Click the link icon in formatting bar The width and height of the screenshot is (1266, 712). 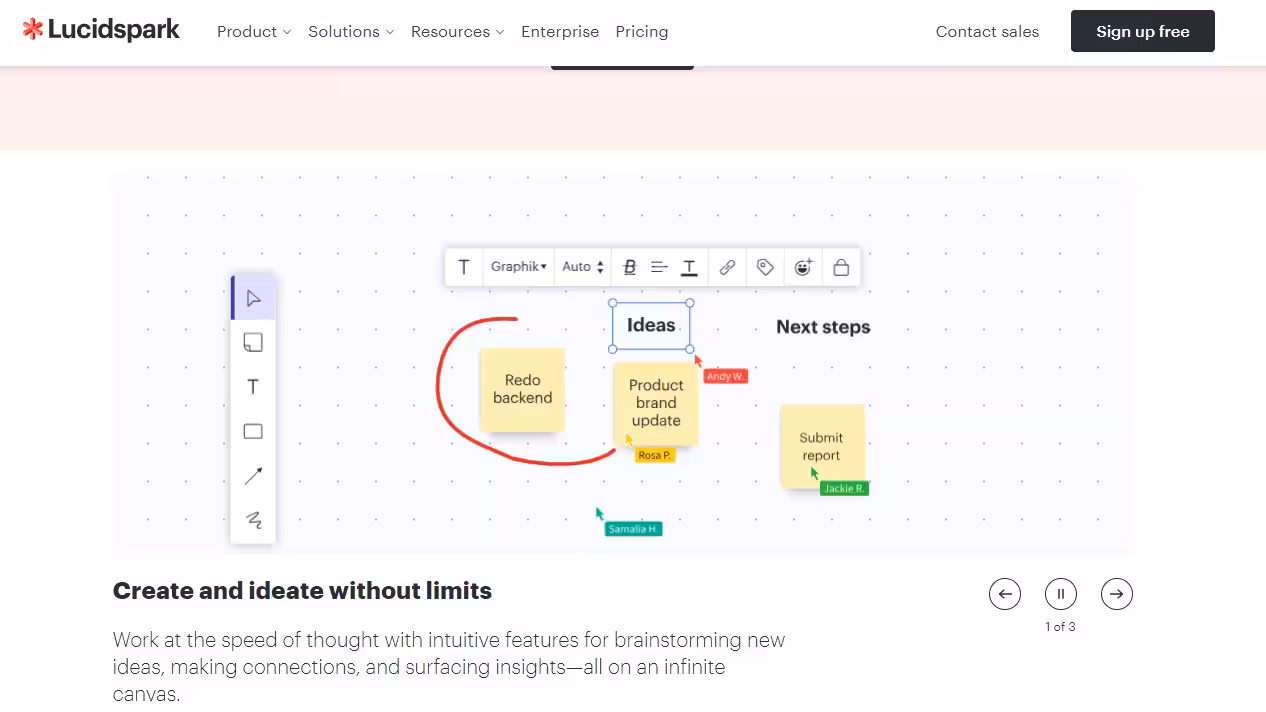[x=727, y=267]
